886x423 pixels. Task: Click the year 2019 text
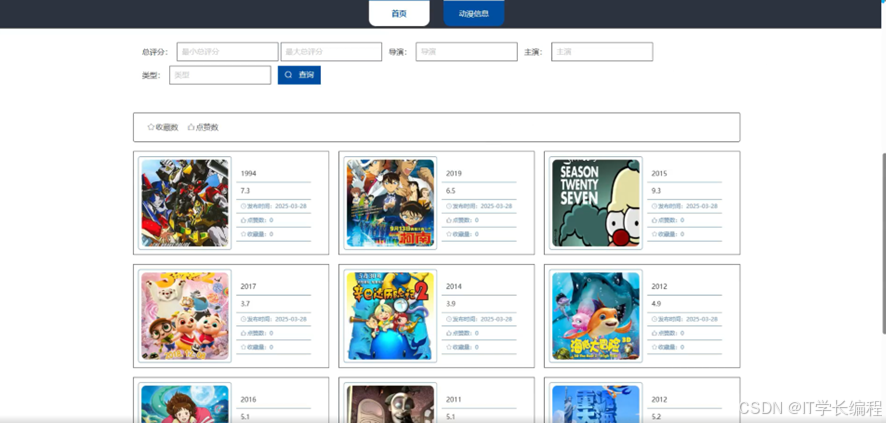tap(454, 173)
